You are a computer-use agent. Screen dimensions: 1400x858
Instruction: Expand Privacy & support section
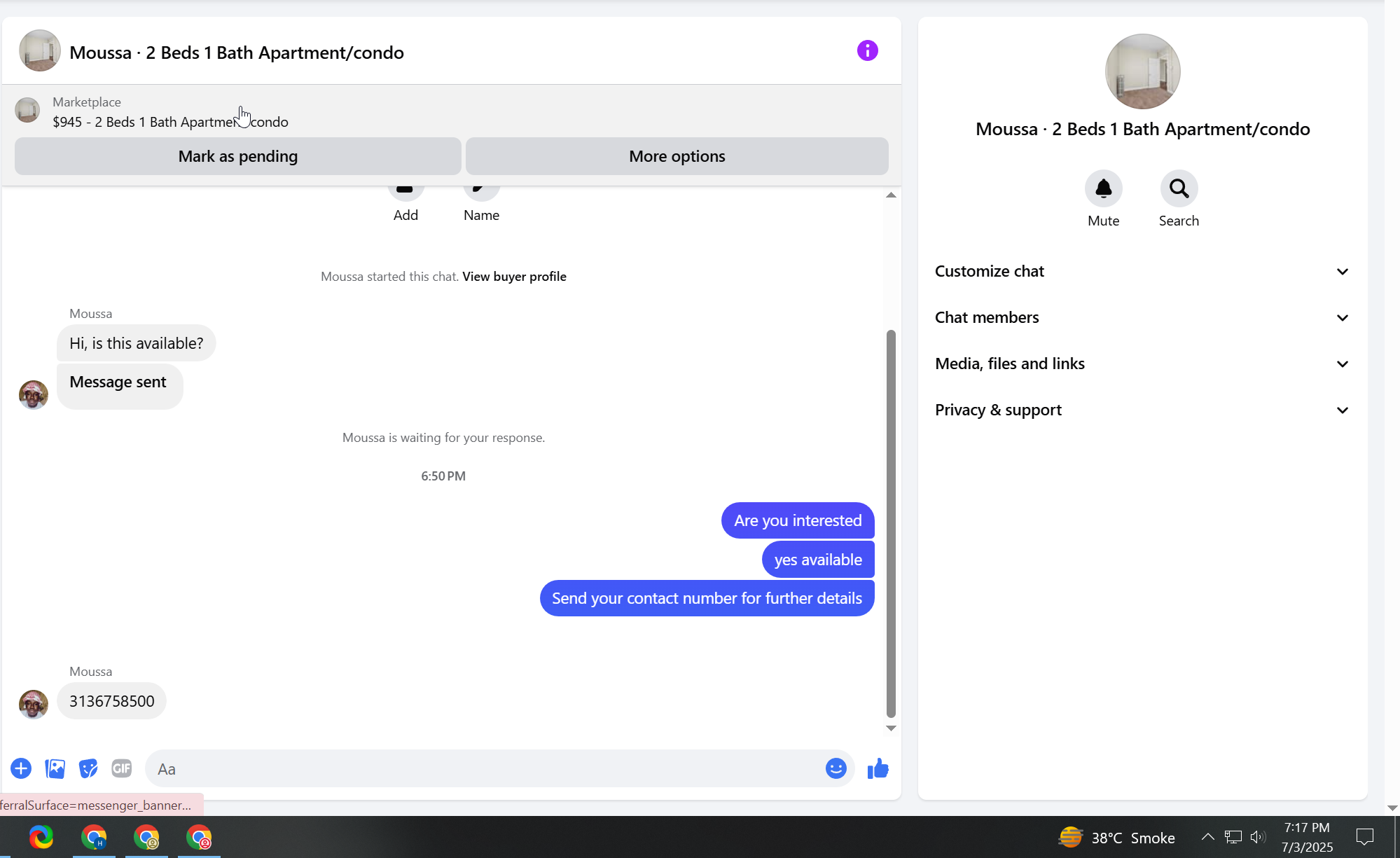tap(1142, 410)
